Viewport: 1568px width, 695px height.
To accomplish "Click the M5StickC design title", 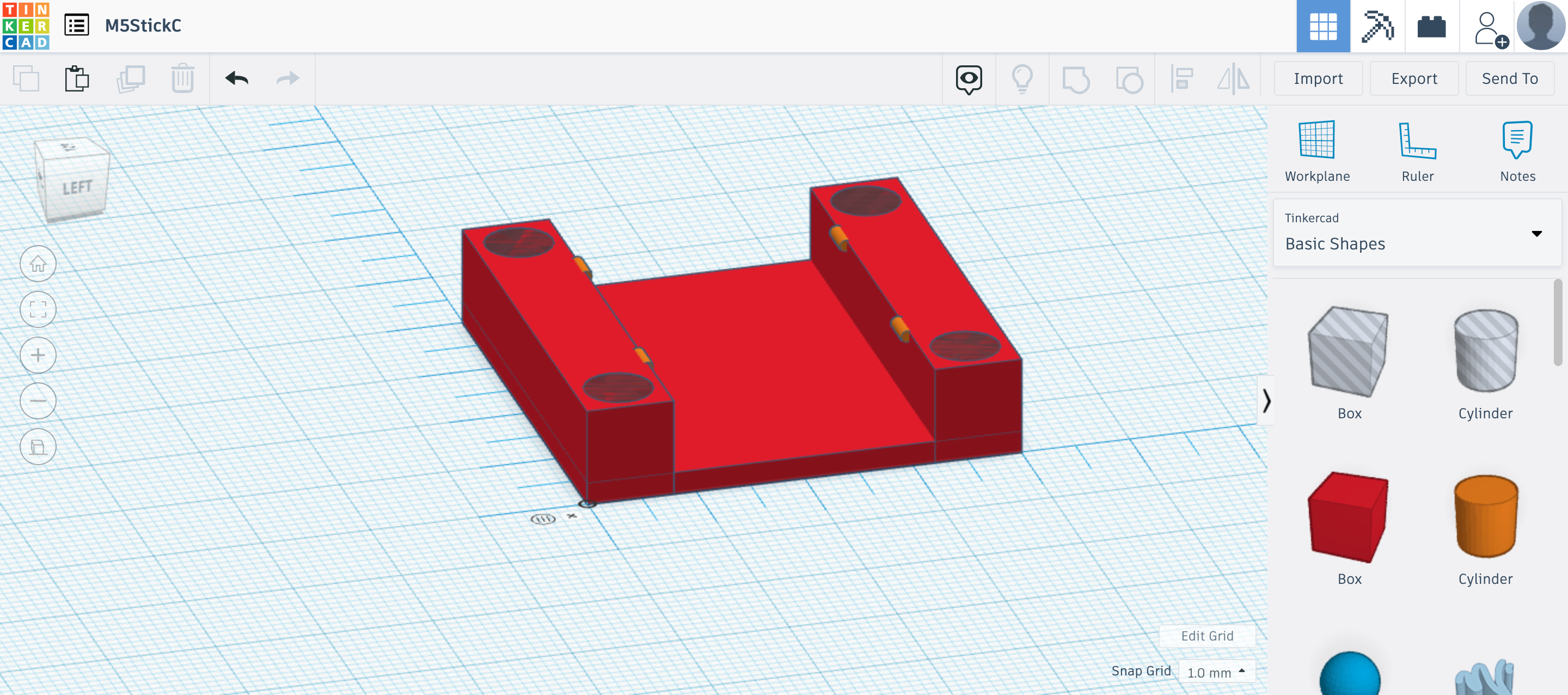I will coord(143,26).
